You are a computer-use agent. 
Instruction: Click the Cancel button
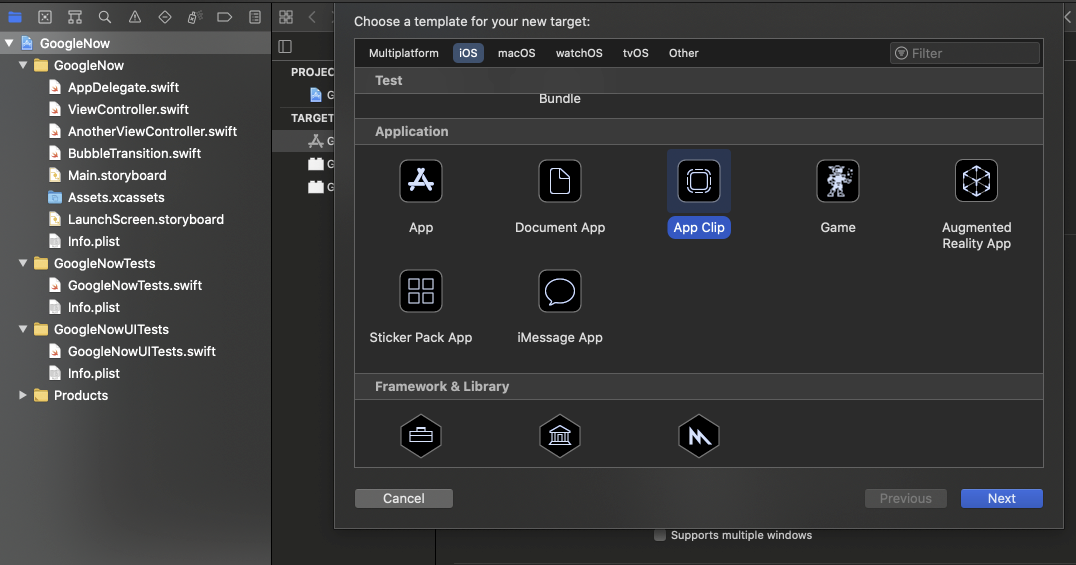coord(404,498)
